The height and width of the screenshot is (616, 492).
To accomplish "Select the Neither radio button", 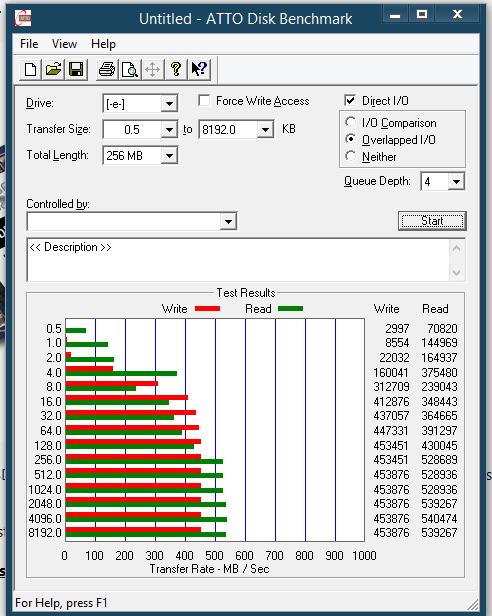I will pyautogui.click(x=351, y=156).
